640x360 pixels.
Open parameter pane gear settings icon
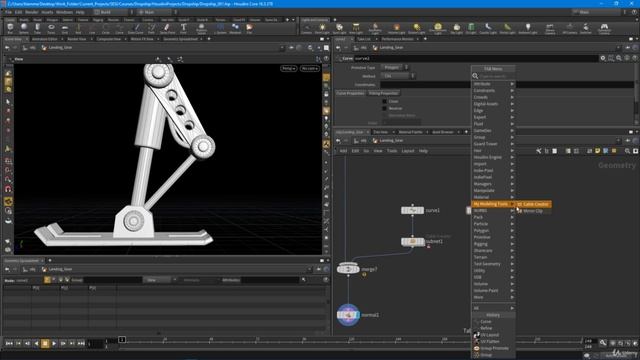[x=602, y=58]
